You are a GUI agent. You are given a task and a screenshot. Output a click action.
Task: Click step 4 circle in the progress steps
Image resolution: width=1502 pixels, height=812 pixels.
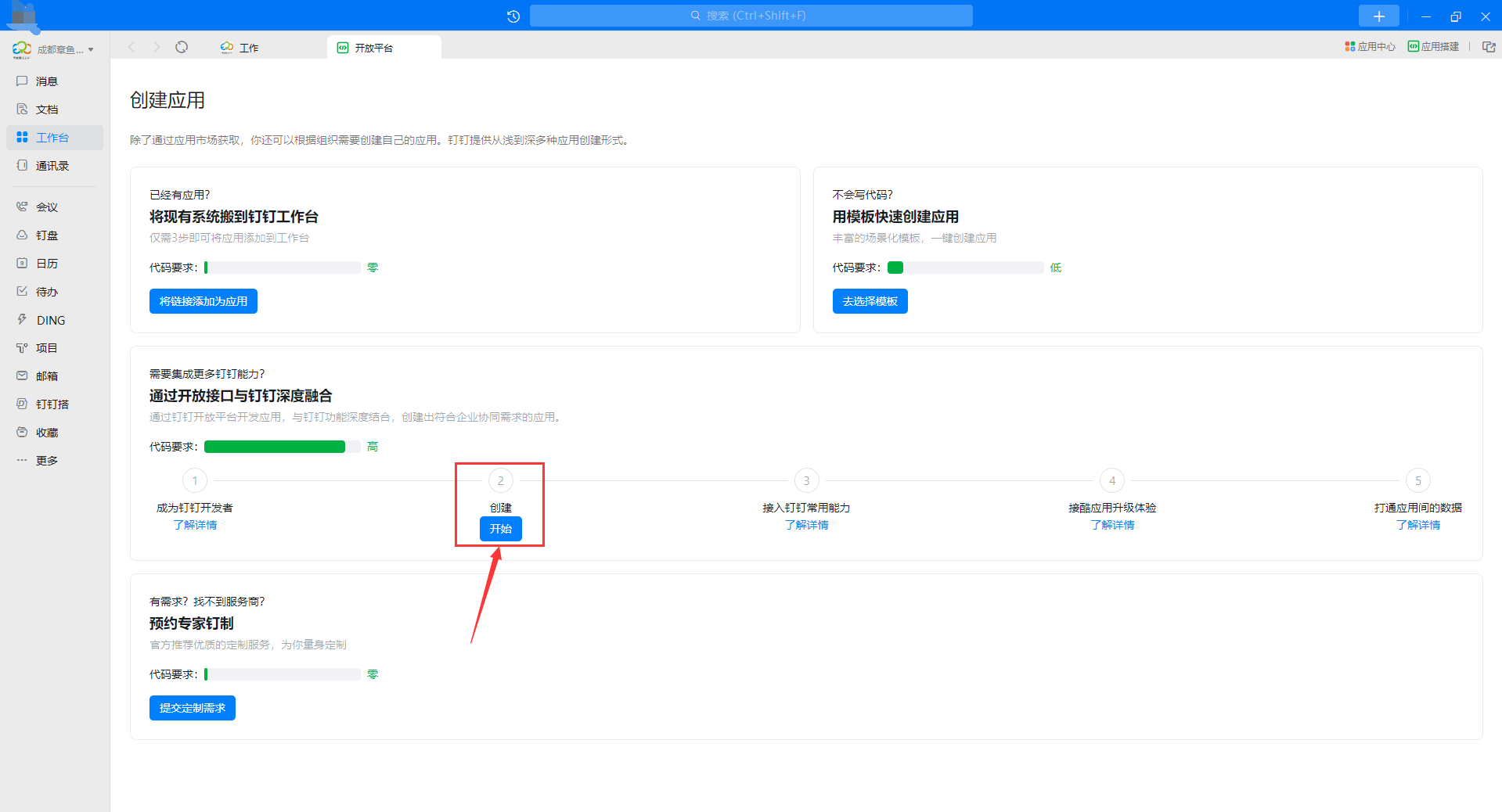(x=1112, y=480)
